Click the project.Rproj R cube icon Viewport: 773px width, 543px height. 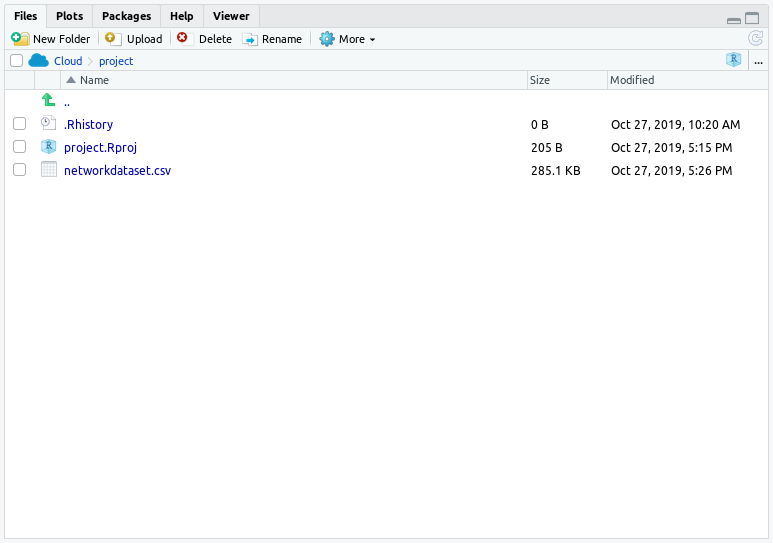(x=48, y=146)
